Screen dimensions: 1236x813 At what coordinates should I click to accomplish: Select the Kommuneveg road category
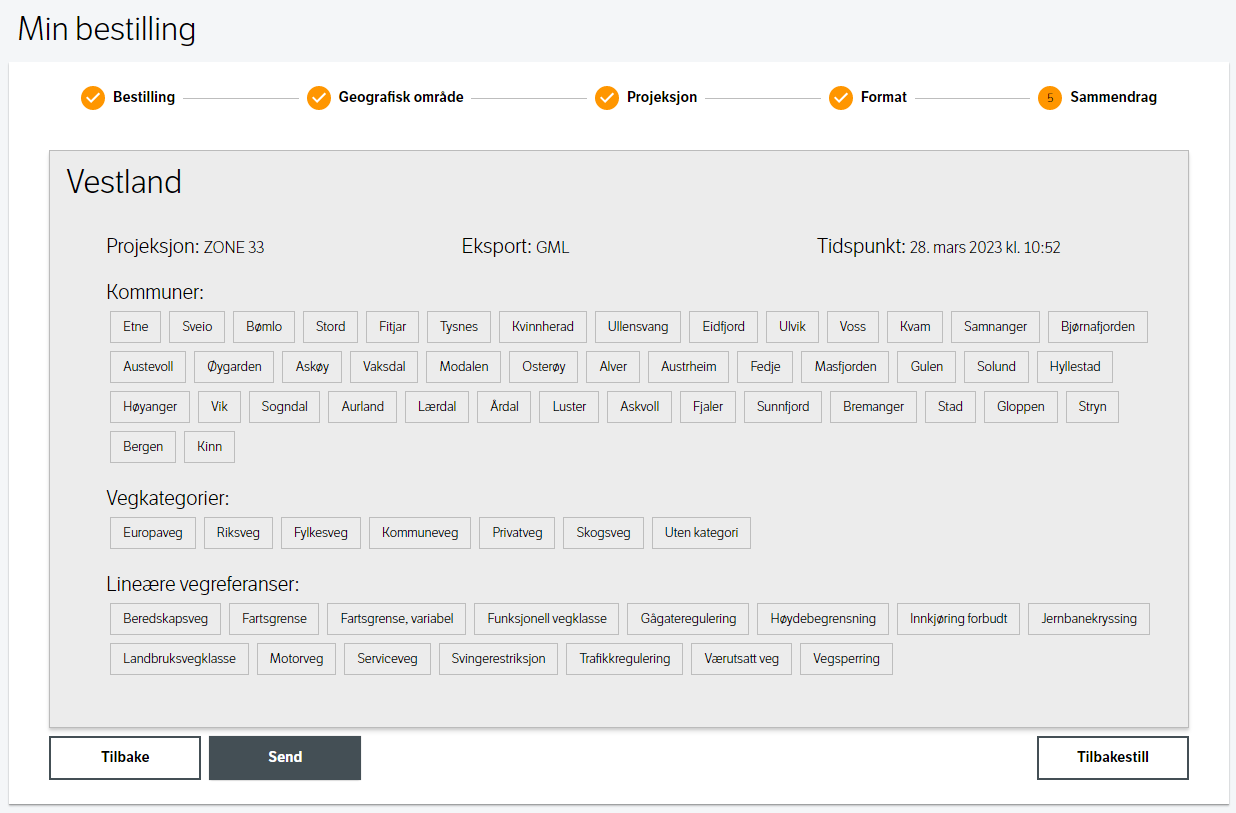[420, 533]
